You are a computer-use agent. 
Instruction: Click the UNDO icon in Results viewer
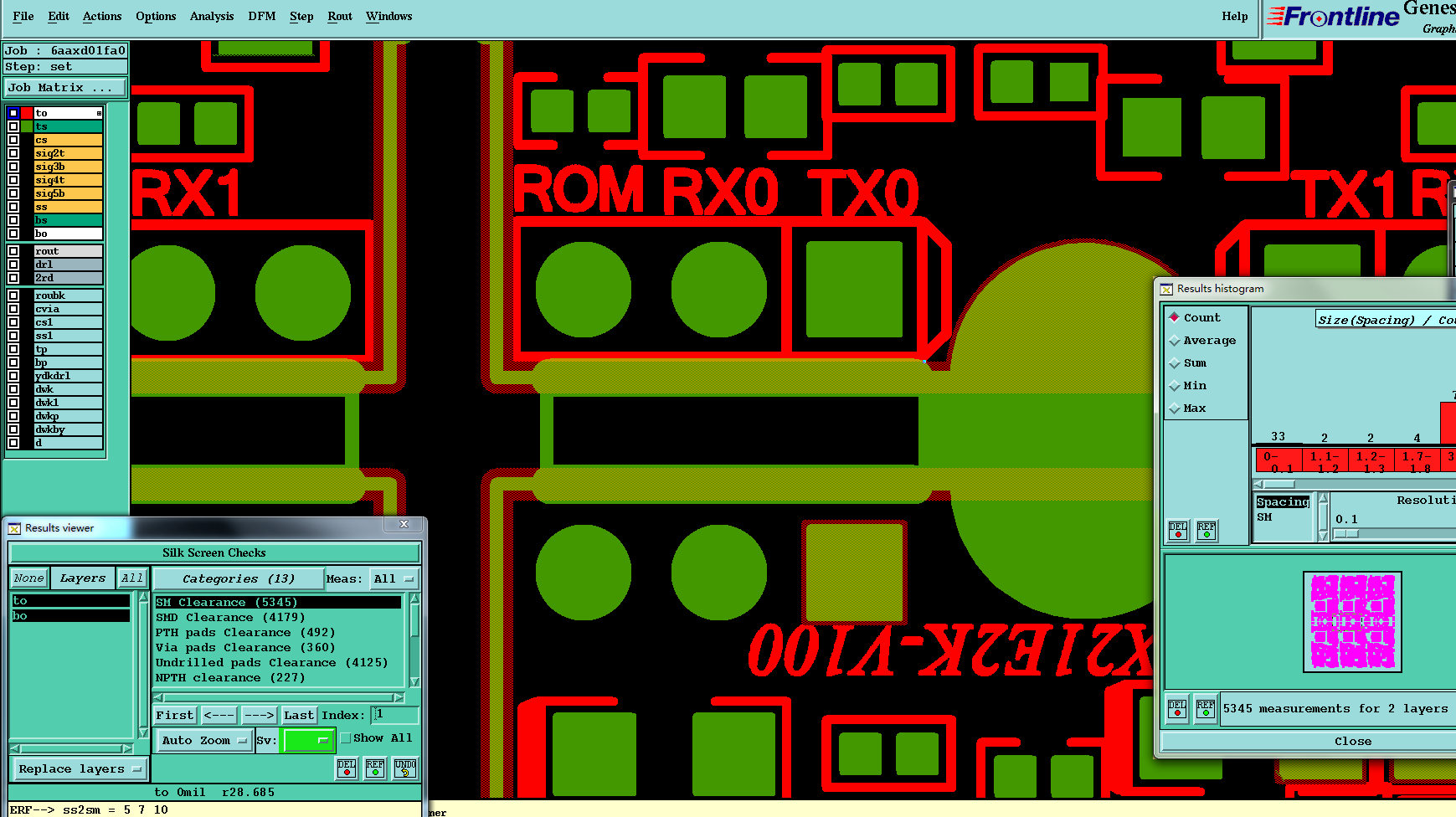coord(404,768)
